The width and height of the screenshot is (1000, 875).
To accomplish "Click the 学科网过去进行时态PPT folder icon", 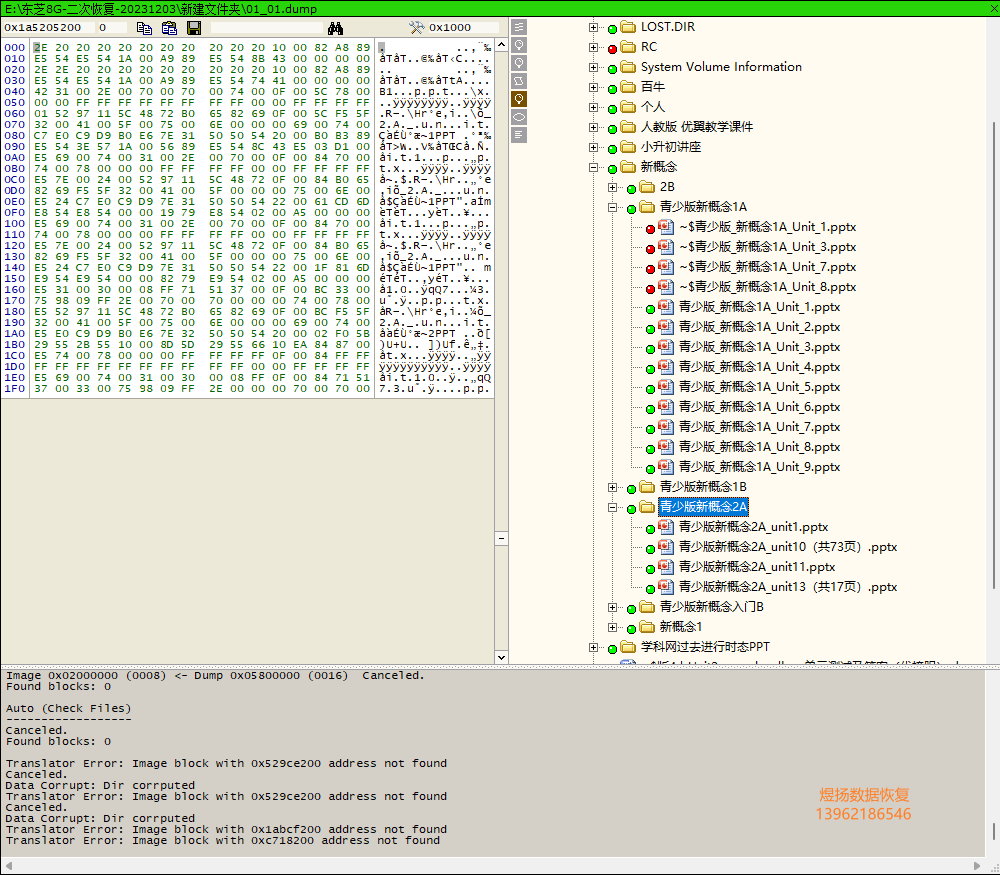I will 628,647.
